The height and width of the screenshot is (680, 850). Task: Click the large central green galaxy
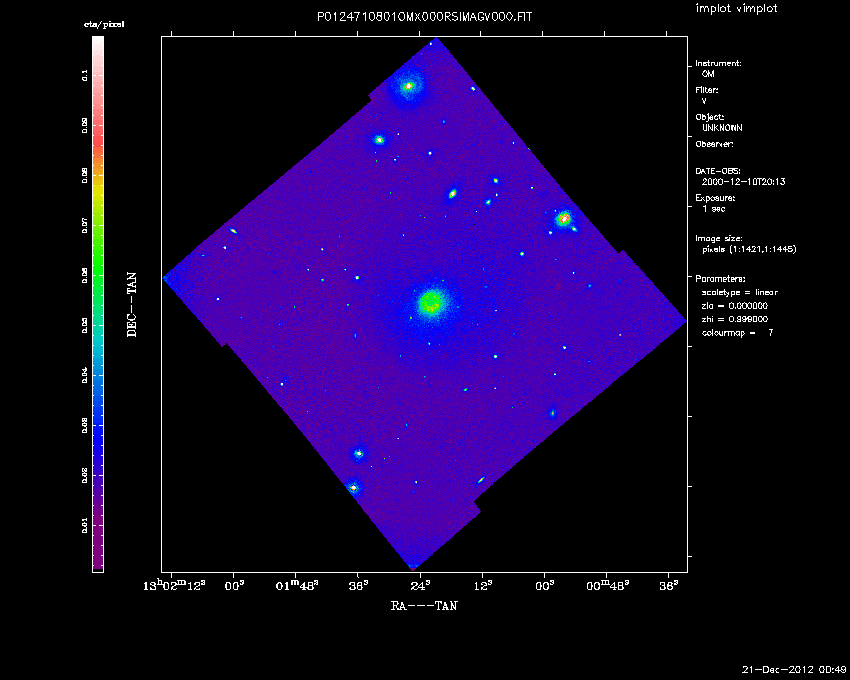coord(432,303)
